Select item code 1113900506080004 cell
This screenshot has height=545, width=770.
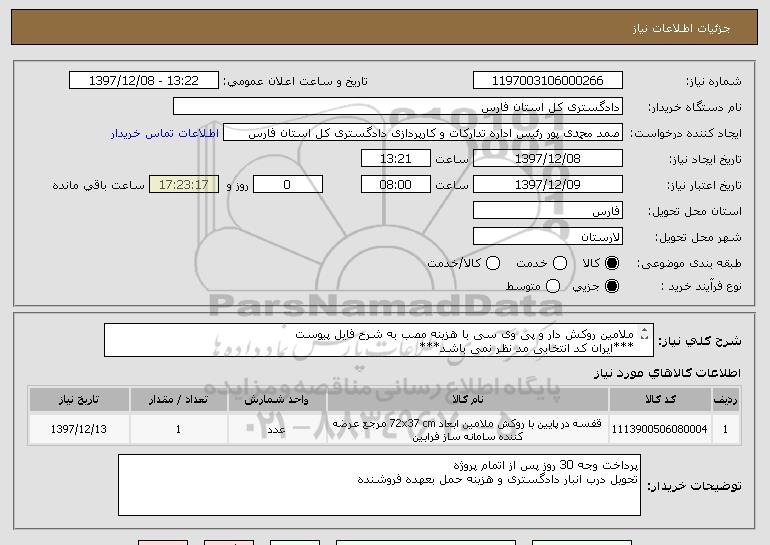660,429
